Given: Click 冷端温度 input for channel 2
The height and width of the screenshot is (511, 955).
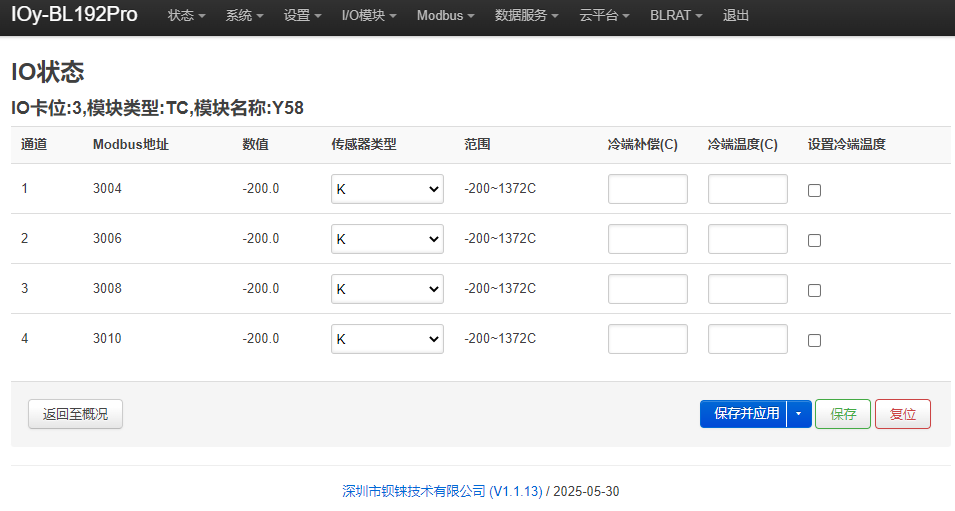Looking at the screenshot, I should pos(748,239).
